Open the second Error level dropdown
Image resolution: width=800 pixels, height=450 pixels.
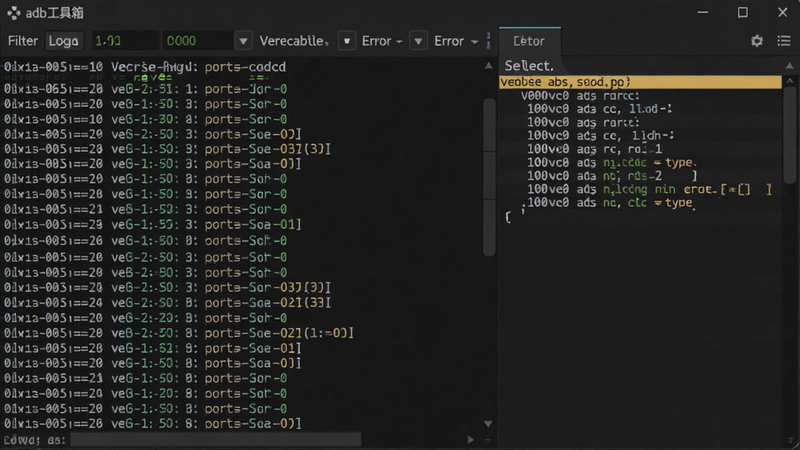(x=456, y=41)
